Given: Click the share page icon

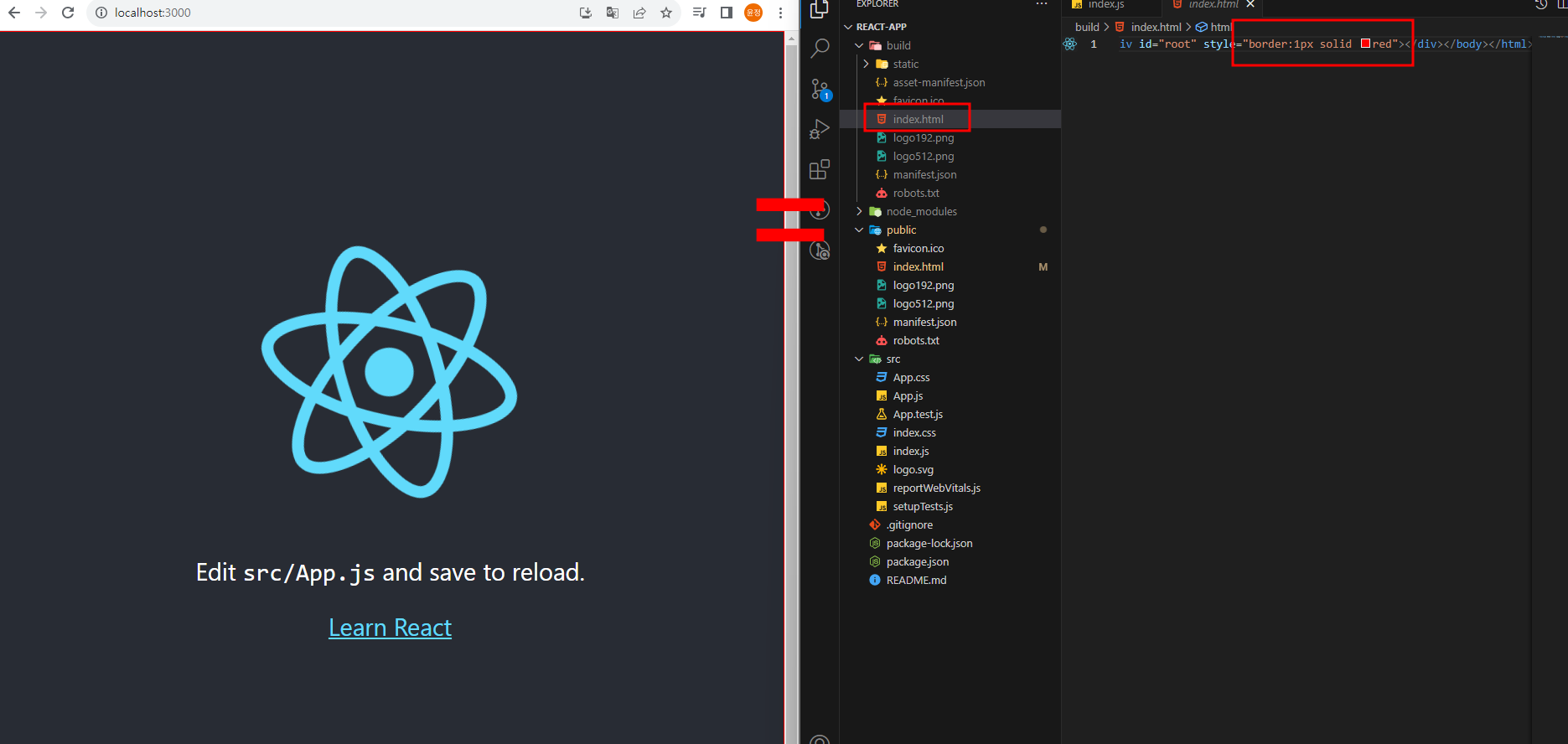Looking at the screenshot, I should coord(639,13).
